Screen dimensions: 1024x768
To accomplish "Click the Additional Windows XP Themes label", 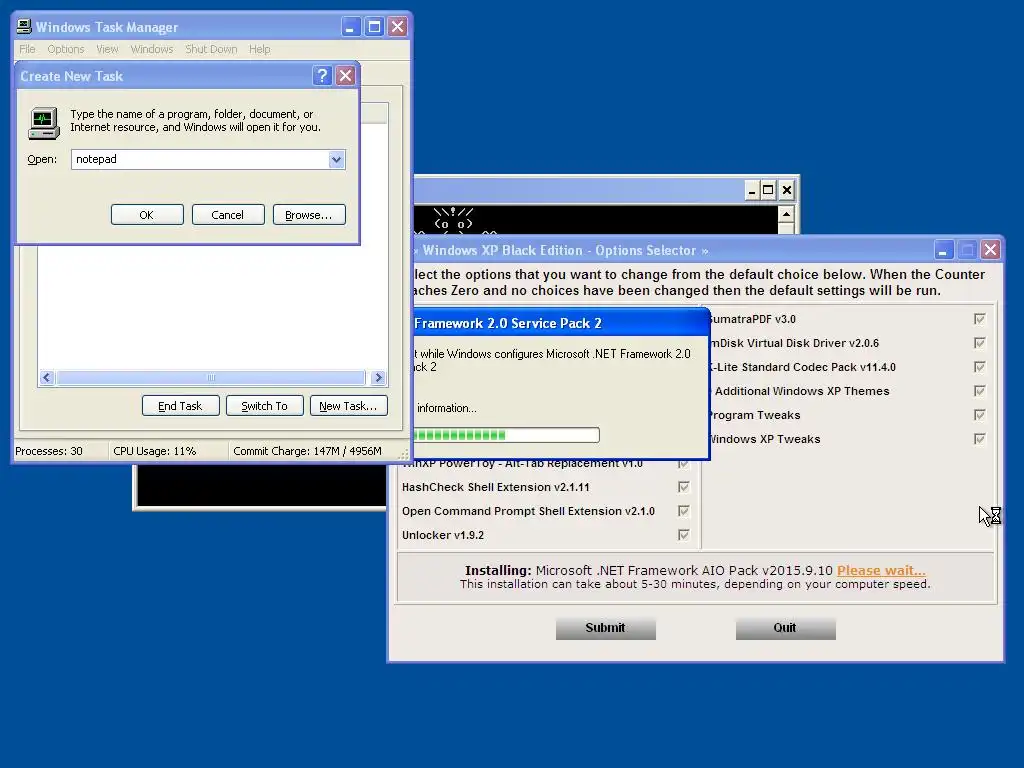I will pos(802,391).
